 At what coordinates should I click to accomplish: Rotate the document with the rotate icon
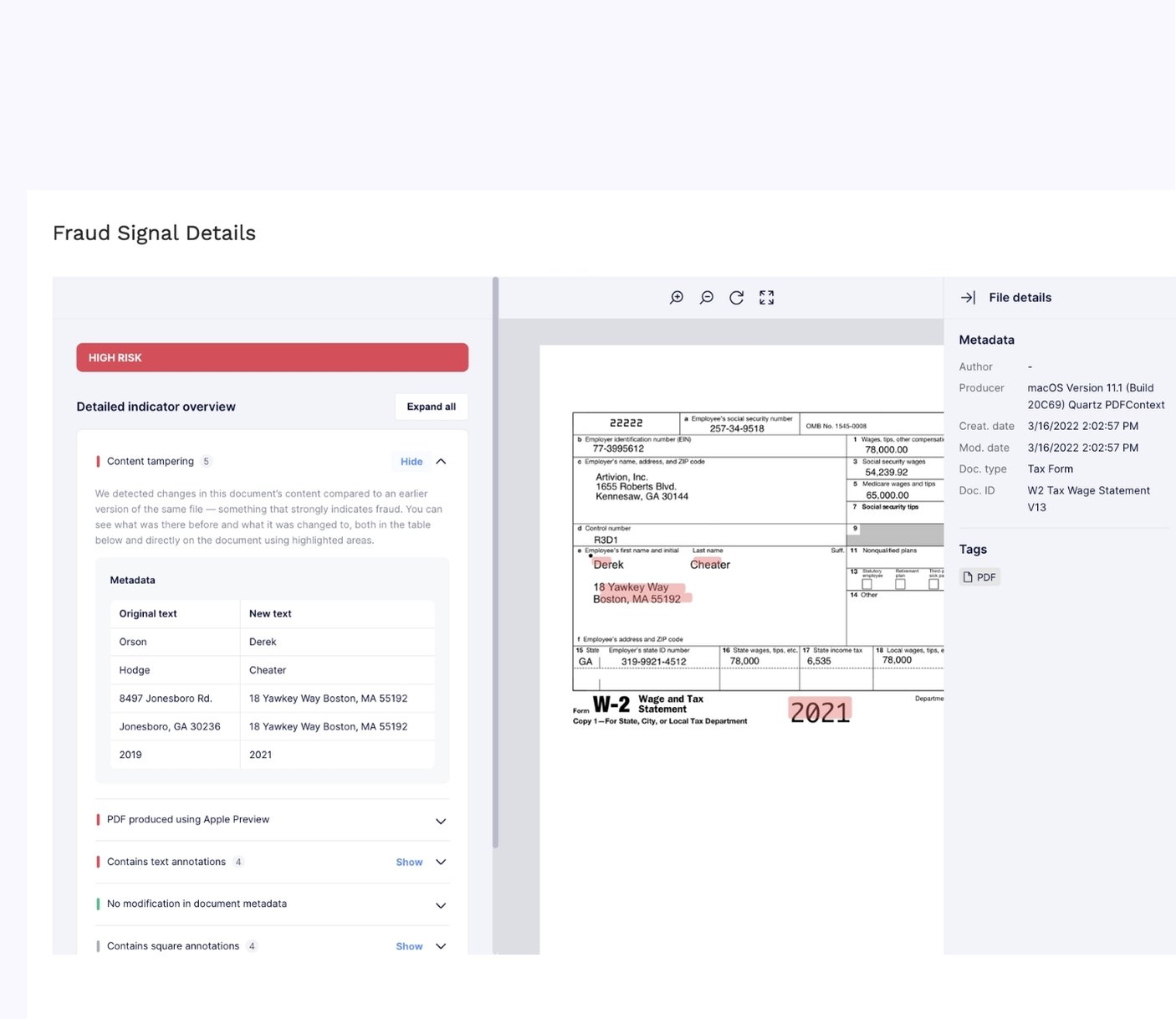tap(736, 298)
